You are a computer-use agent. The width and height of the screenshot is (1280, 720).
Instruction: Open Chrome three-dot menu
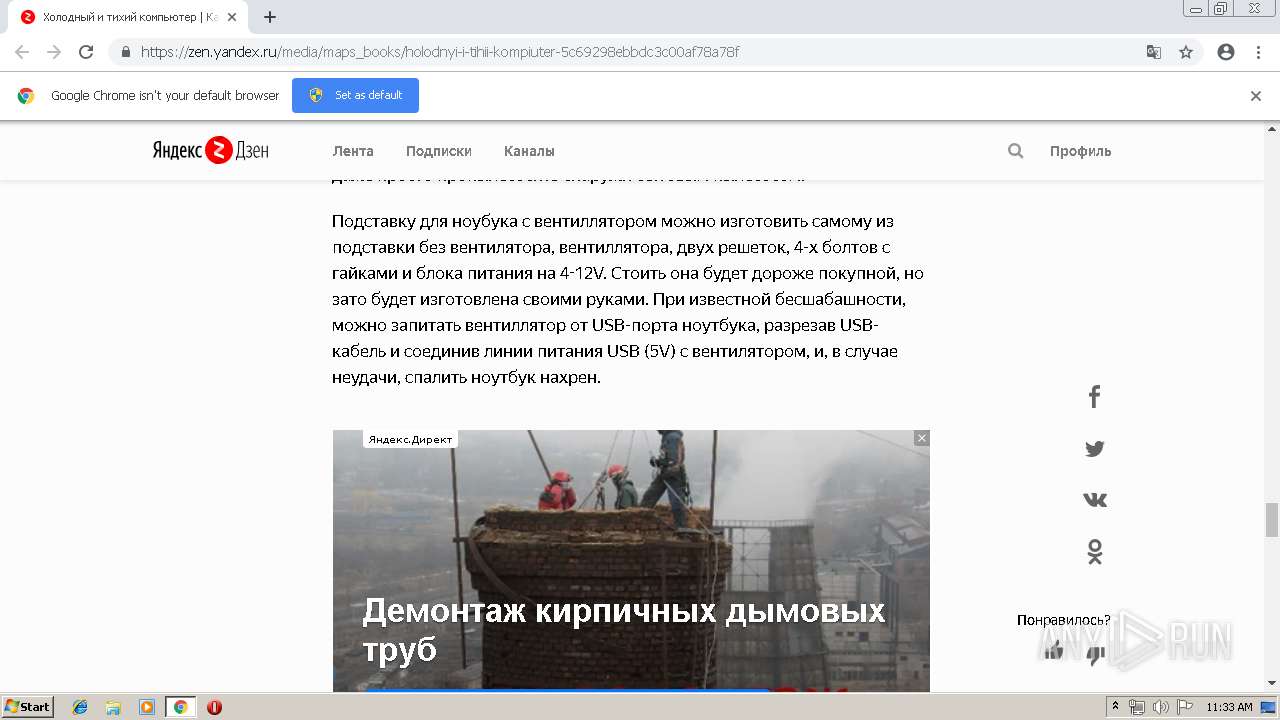[1258, 52]
